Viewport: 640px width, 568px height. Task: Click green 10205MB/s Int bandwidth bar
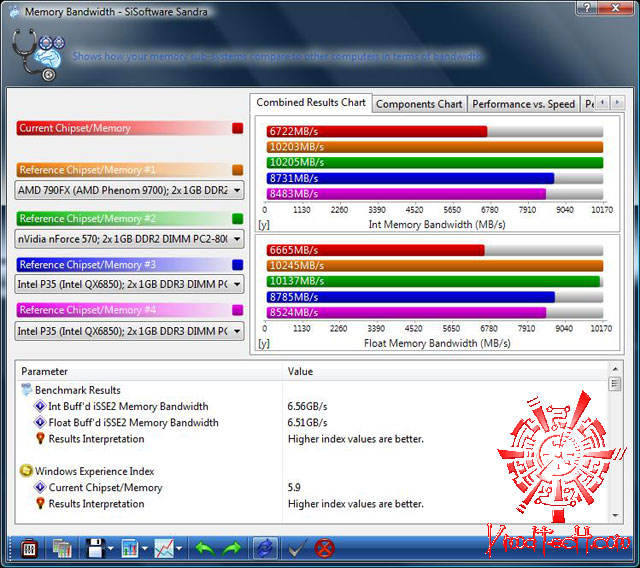point(435,162)
